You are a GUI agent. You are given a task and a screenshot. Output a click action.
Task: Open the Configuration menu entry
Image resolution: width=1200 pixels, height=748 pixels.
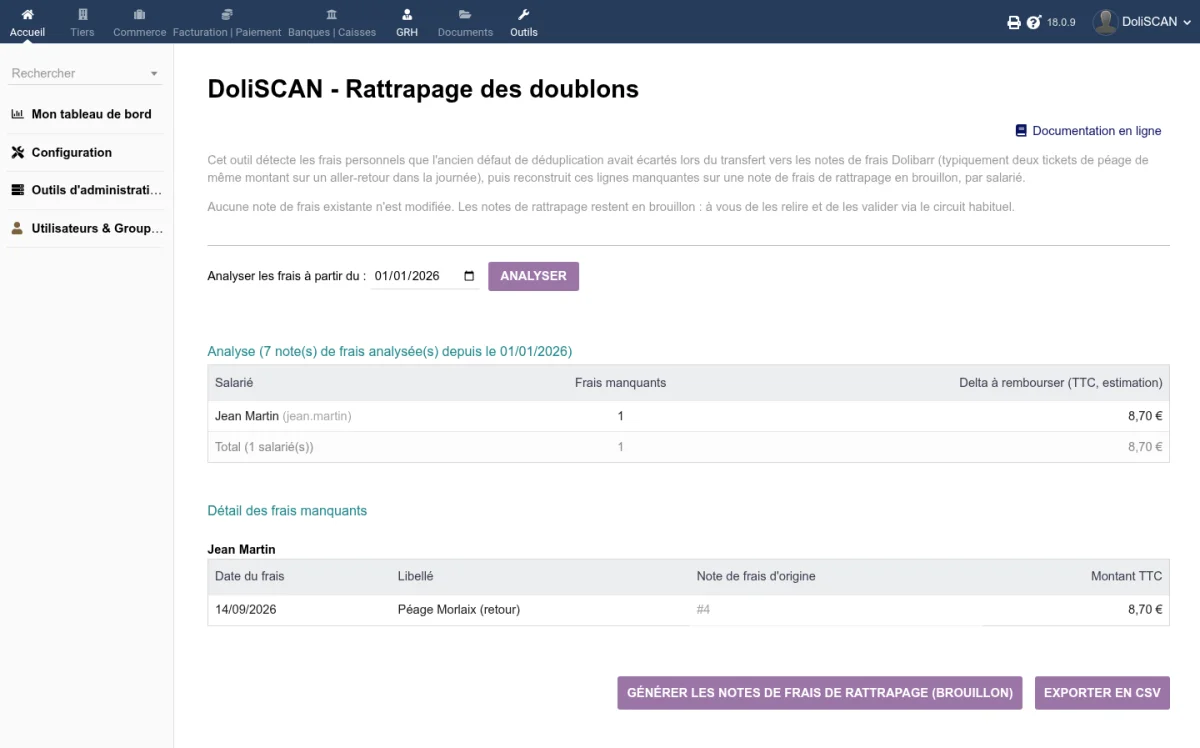click(x=72, y=152)
